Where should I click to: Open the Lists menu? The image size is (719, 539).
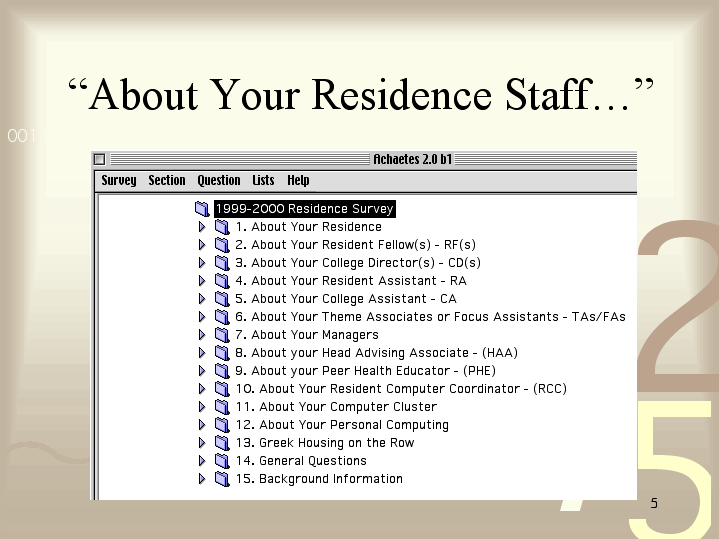(x=263, y=180)
